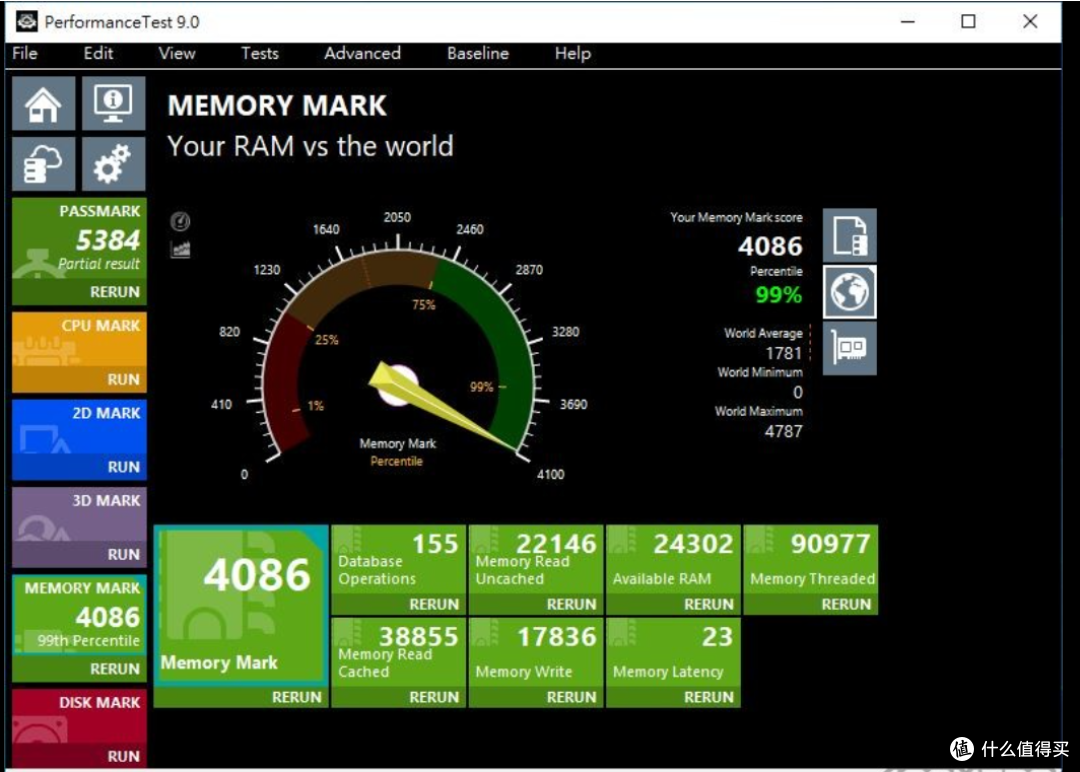The height and width of the screenshot is (772, 1080).
Task: Click the gauge needle on the Memory Mark dial
Action: point(441,408)
